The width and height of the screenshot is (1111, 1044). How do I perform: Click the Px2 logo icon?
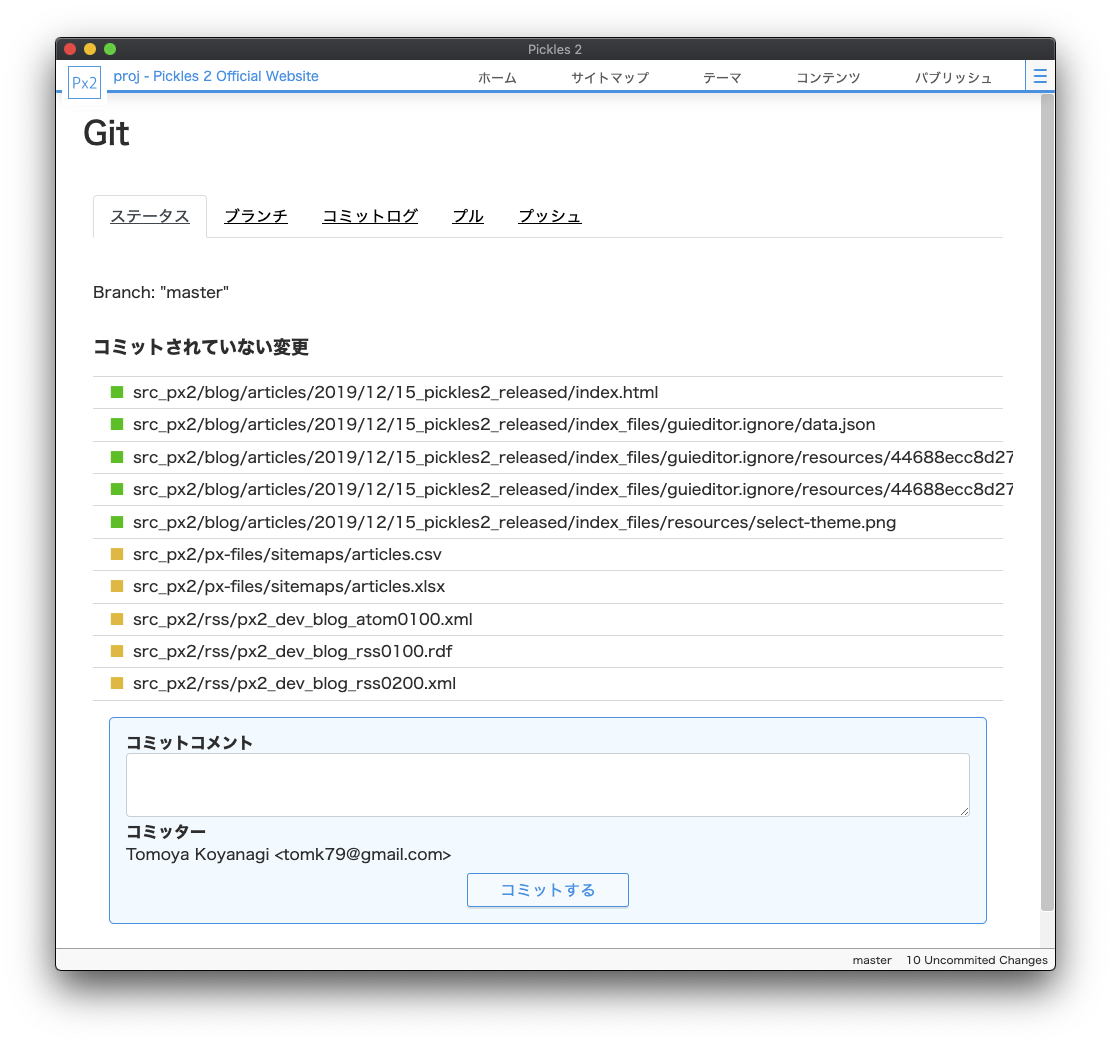[84, 83]
